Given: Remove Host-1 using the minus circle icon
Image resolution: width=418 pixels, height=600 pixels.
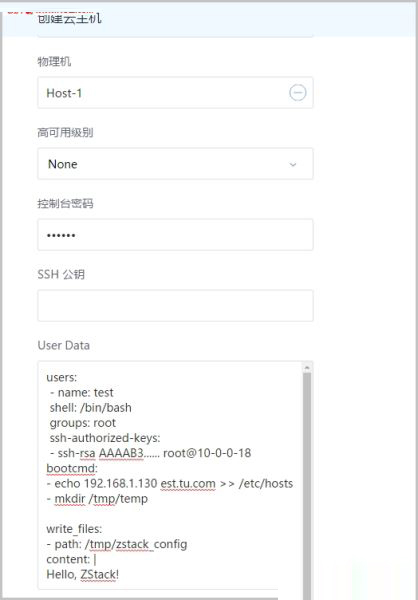Looking at the screenshot, I should coord(297,93).
